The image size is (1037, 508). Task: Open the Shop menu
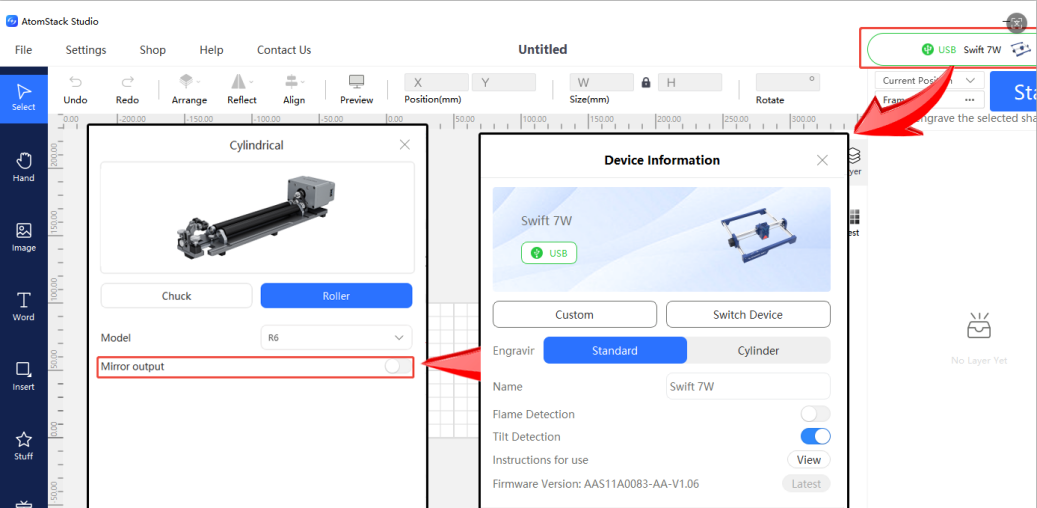click(x=153, y=50)
